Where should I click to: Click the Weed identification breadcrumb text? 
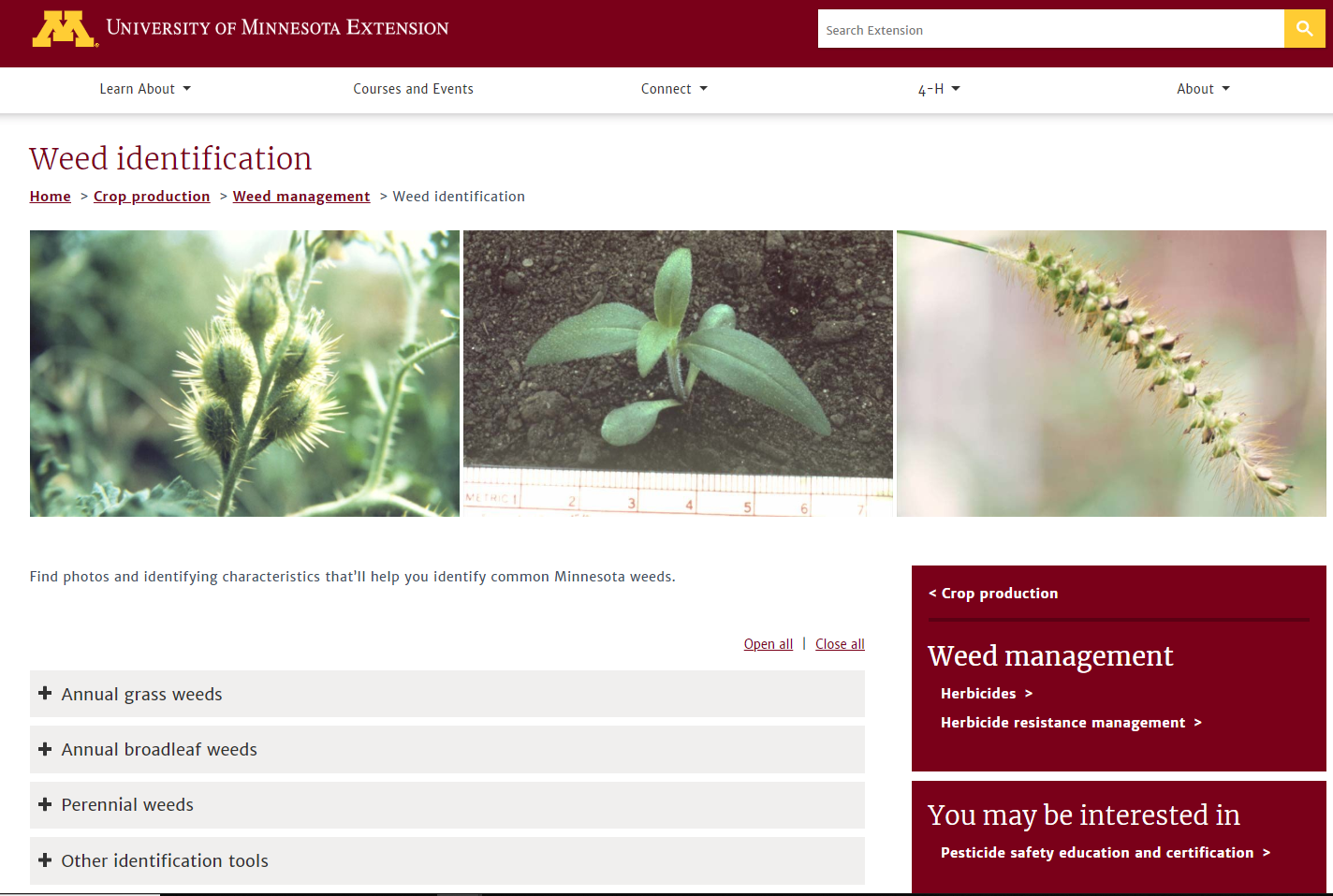[459, 197]
